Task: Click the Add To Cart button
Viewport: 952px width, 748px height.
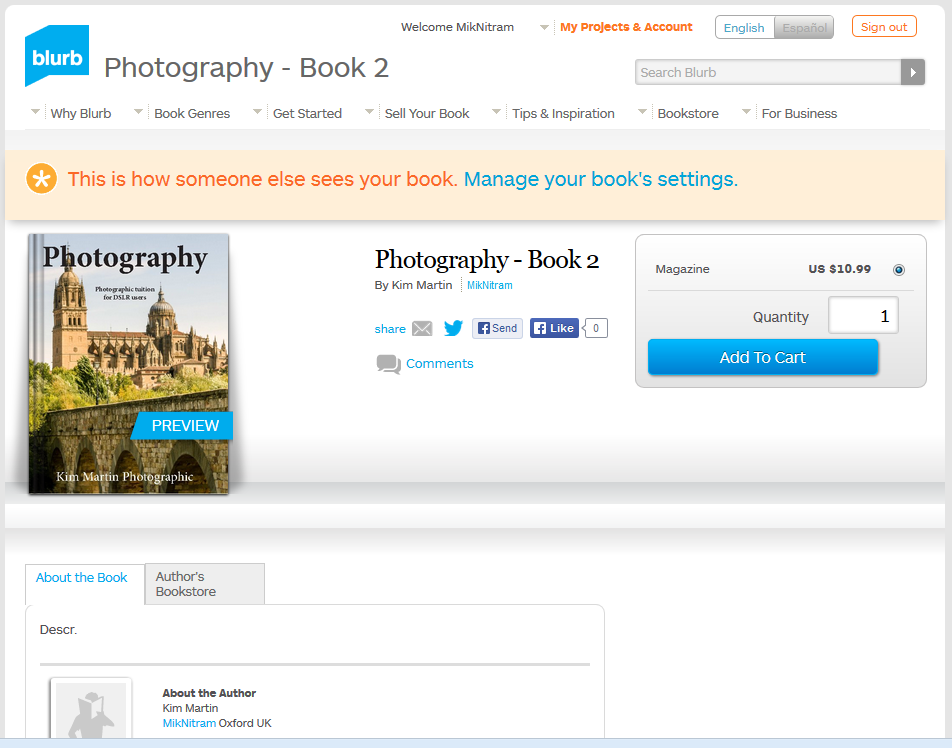Action: 763,357
